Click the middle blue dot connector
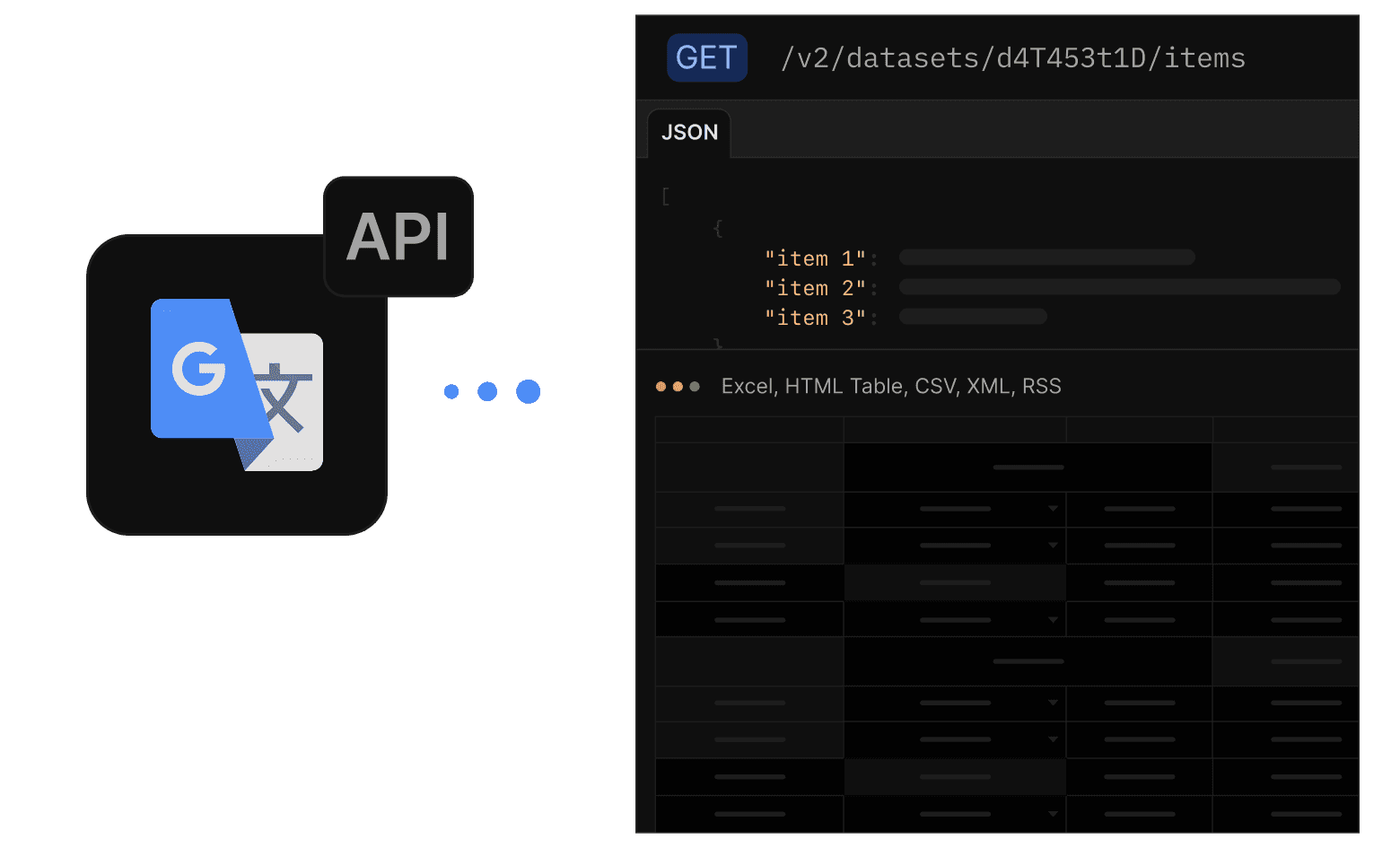This screenshot has height=848, width=1400. [487, 391]
